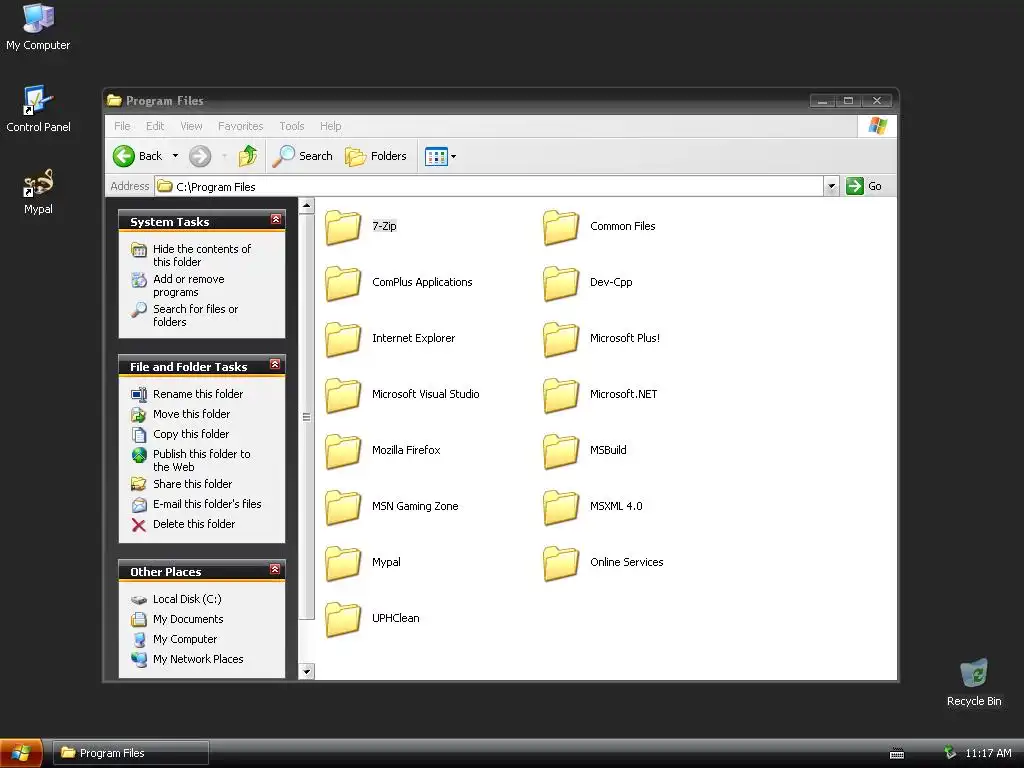Image resolution: width=1024 pixels, height=768 pixels.
Task: Click the taskbar clock showing 11:17 AM
Action: tap(988, 753)
